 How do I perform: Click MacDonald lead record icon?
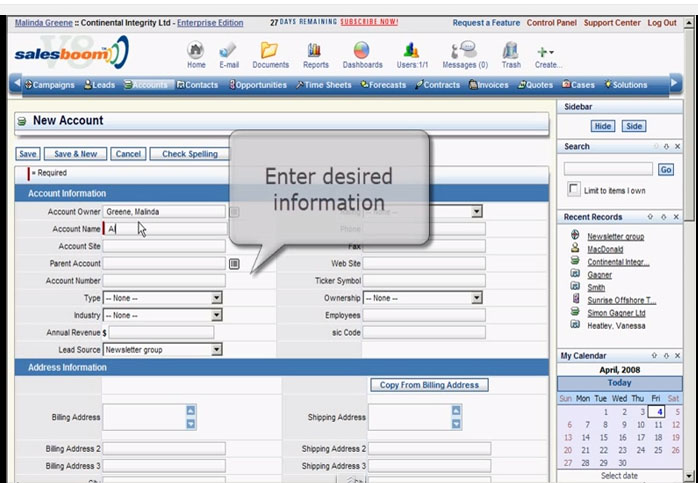point(575,248)
